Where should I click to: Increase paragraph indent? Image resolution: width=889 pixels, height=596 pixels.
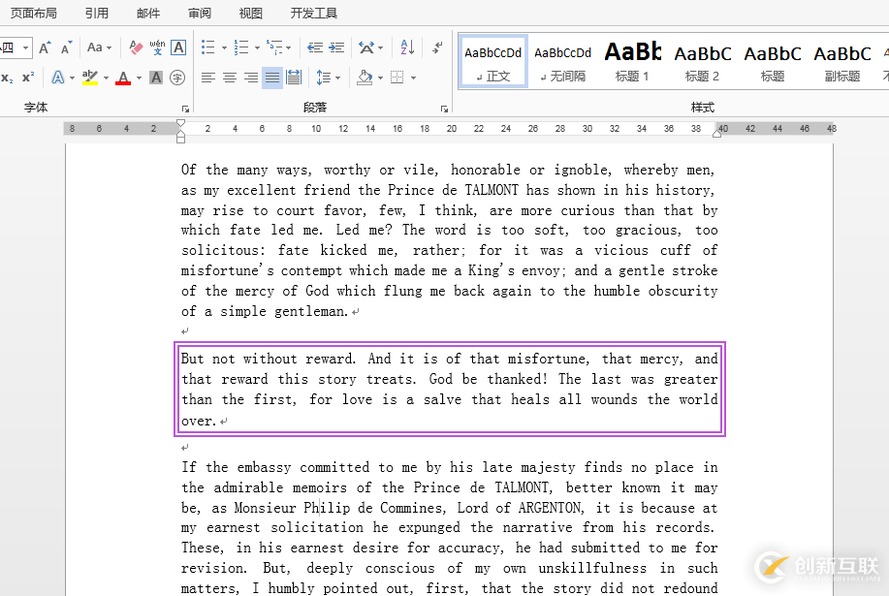pos(337,48)
